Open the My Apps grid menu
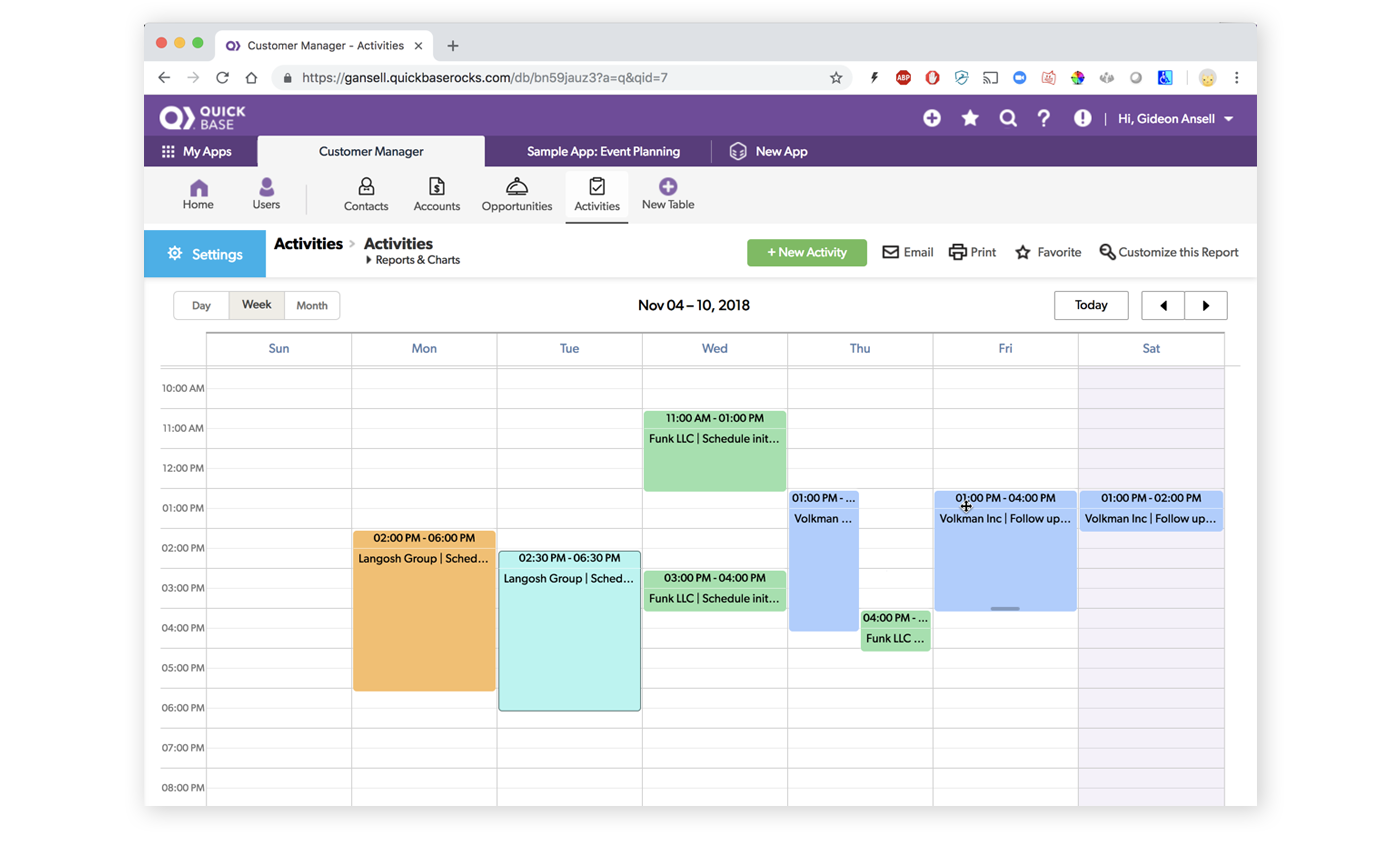The image size is (1400, 852). 196,151
